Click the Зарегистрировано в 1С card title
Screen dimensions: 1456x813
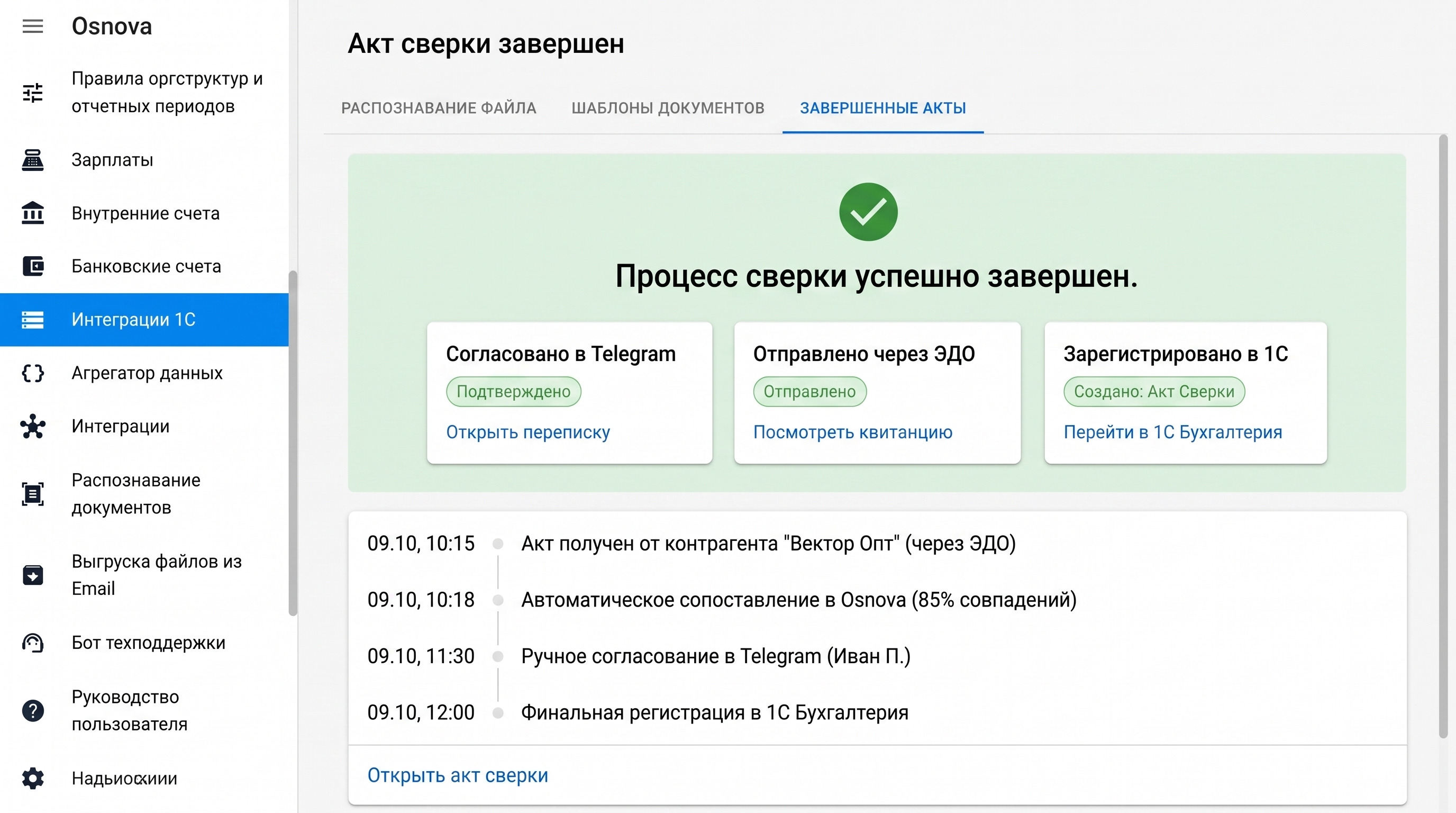[x=1176, y=354]
